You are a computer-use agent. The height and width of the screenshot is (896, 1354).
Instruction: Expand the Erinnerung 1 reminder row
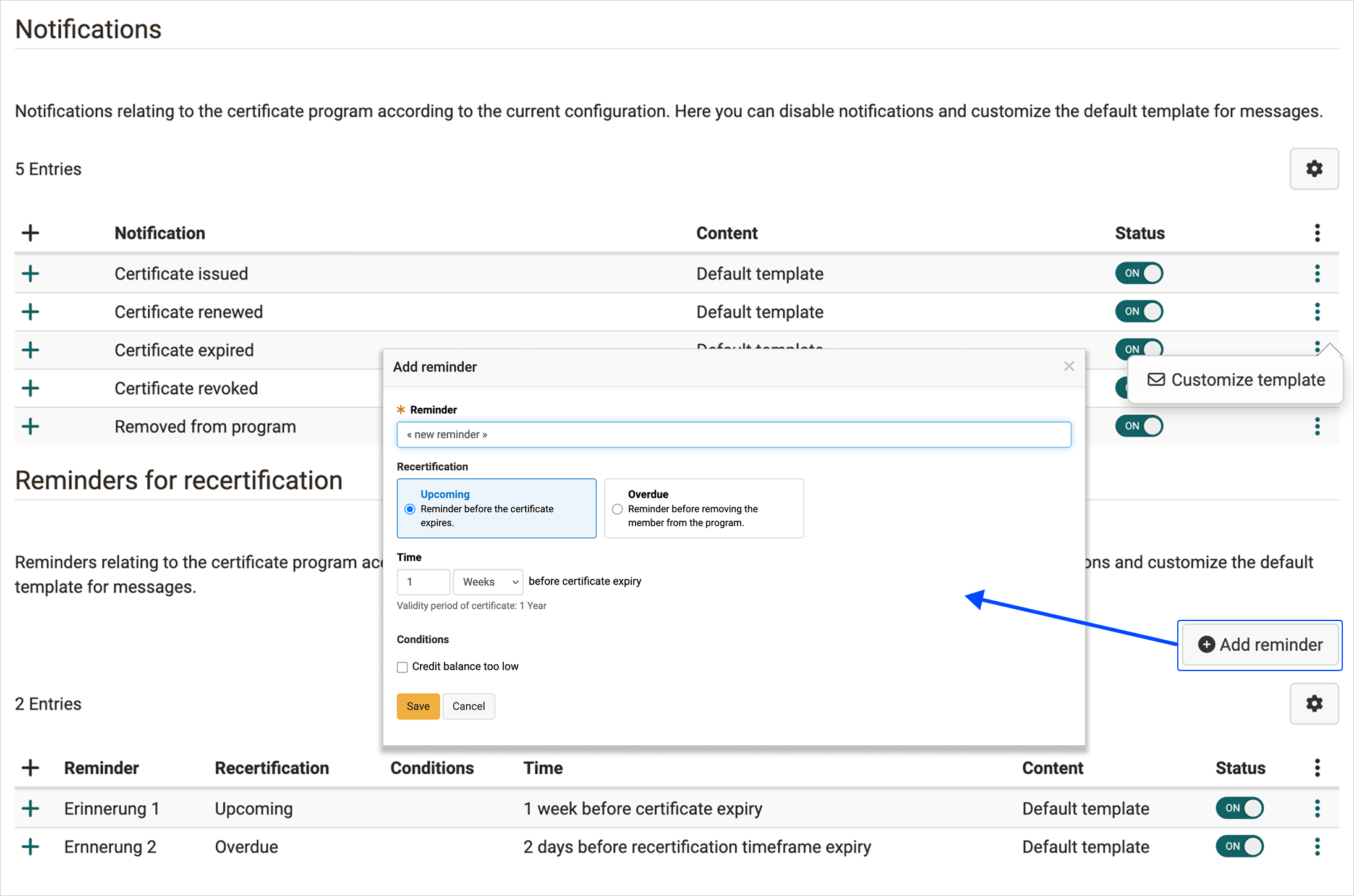[30, 808]
